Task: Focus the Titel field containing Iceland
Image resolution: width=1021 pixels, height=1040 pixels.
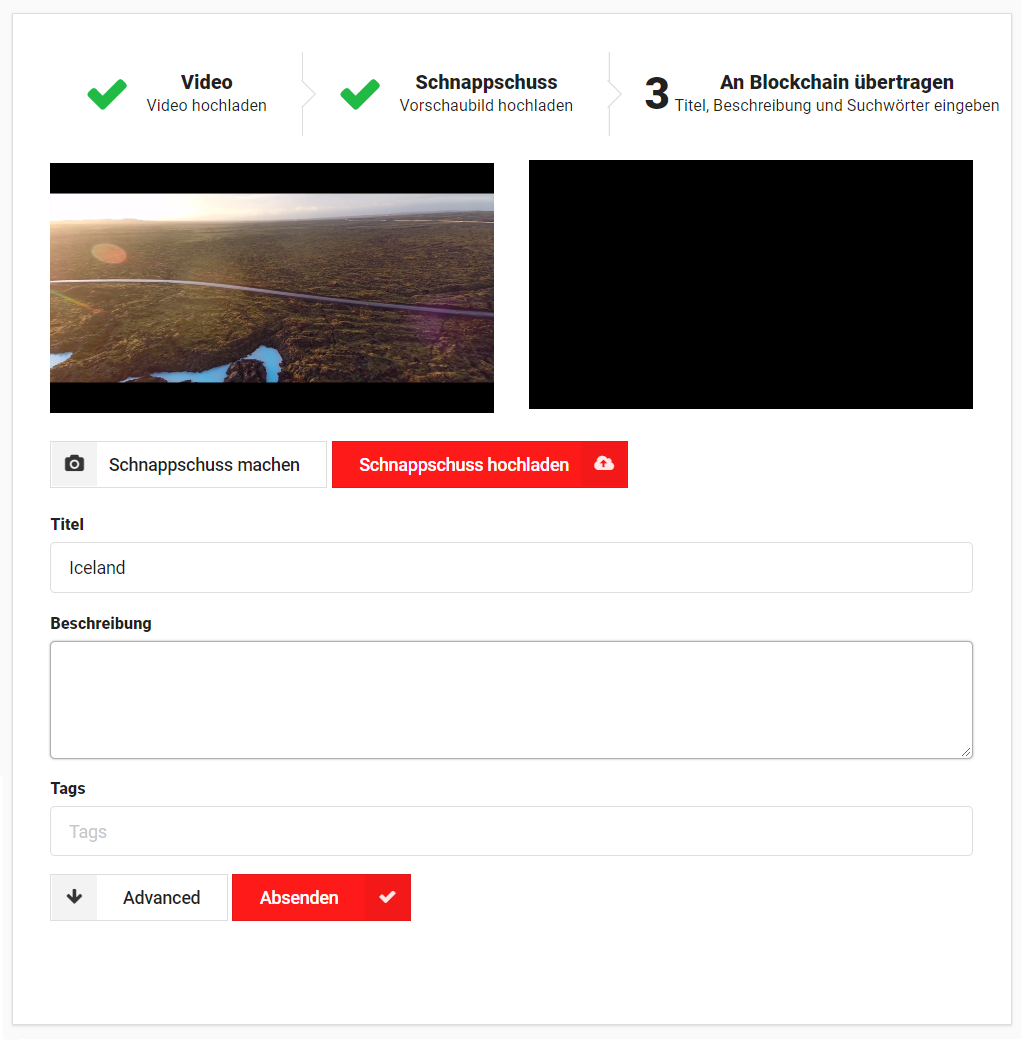Action: (511, 568)
